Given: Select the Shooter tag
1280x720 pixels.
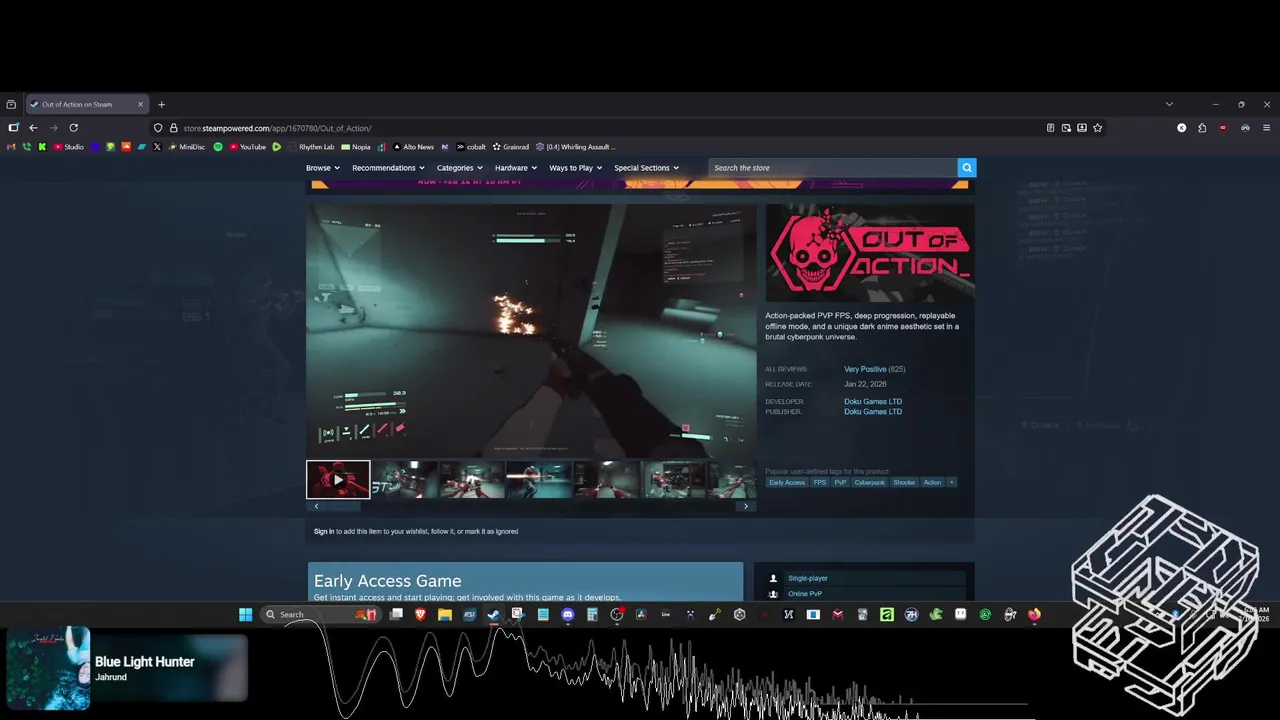Looking at the screenshot, I should (904, 483).
